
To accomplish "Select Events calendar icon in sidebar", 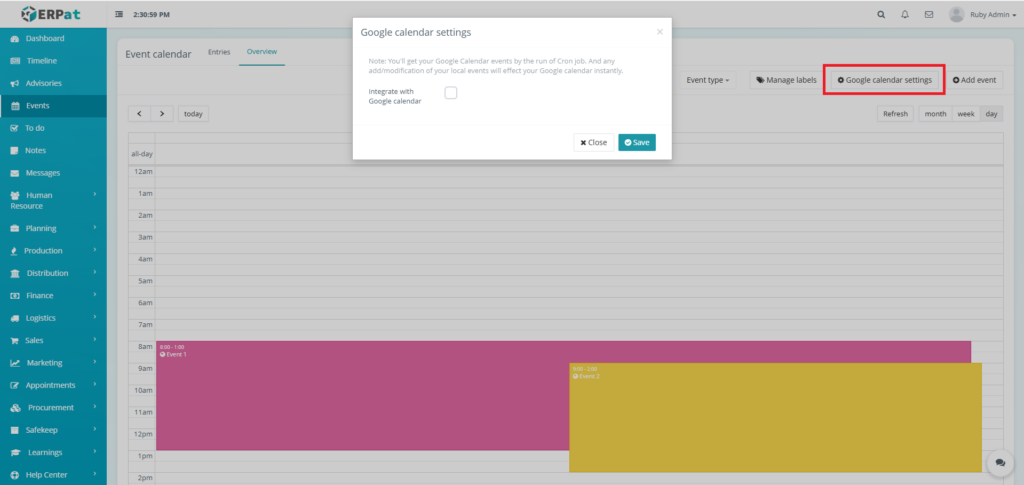I will (15, 106).
